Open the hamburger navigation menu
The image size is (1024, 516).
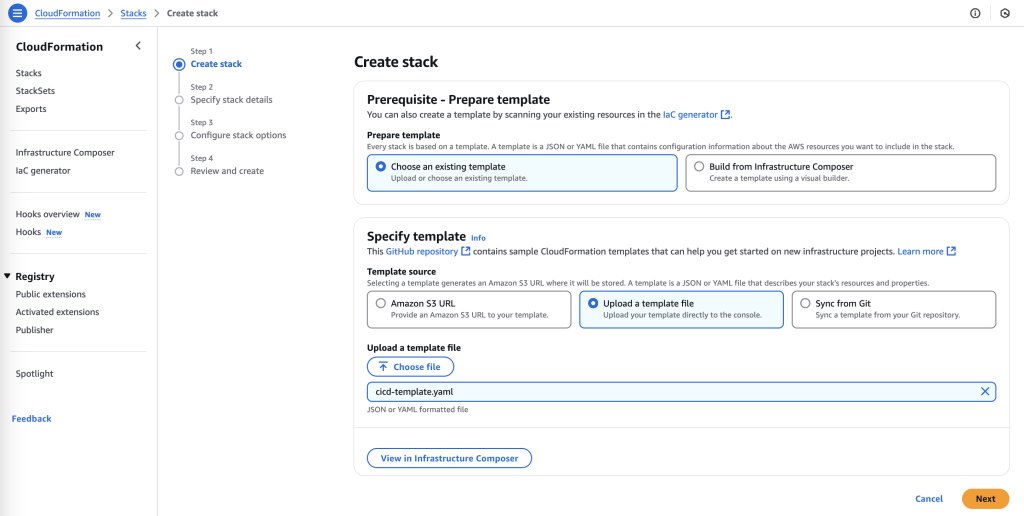[x=16, y=13]
